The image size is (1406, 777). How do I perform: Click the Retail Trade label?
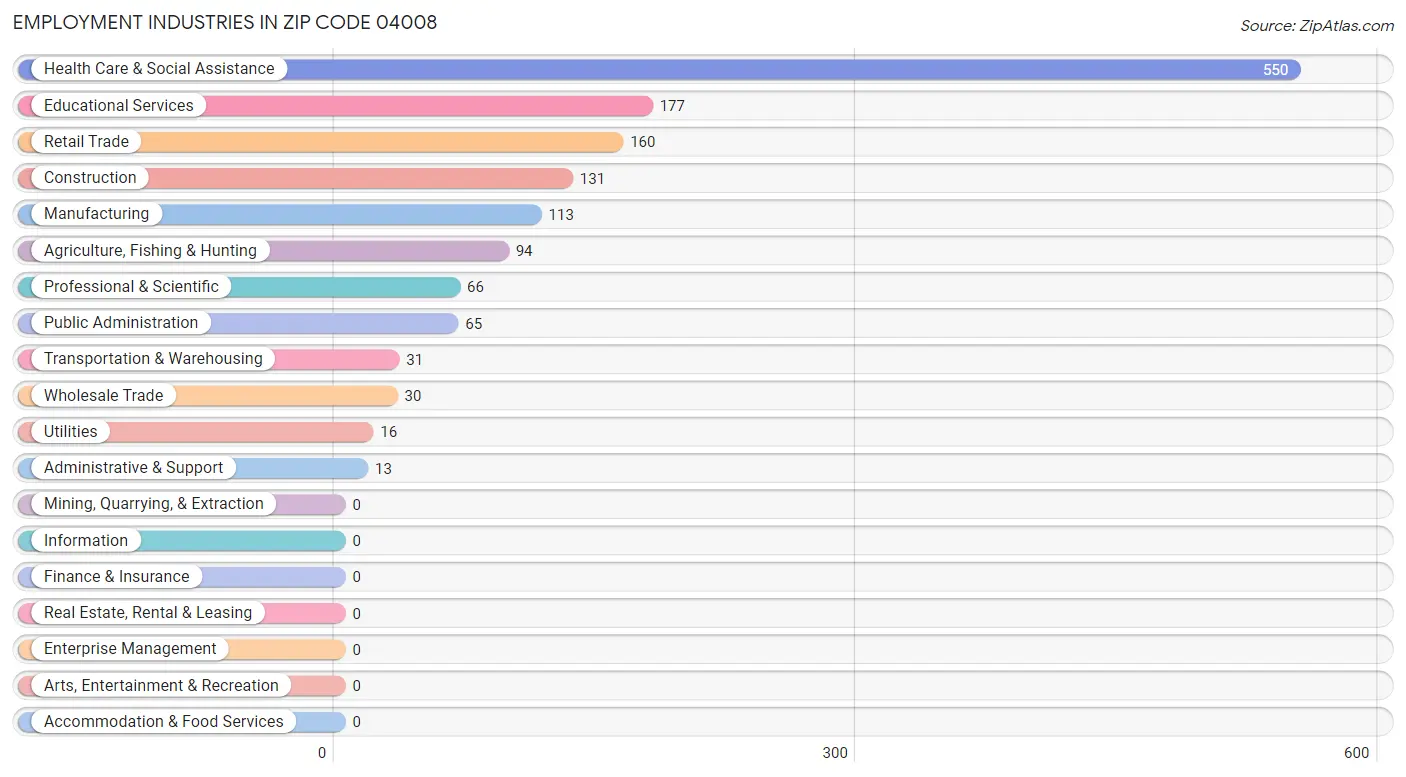coord(86,141)
